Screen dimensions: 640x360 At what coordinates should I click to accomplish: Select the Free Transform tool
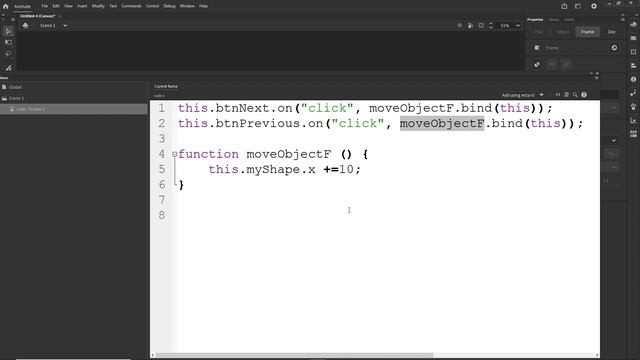coord(8,42)
